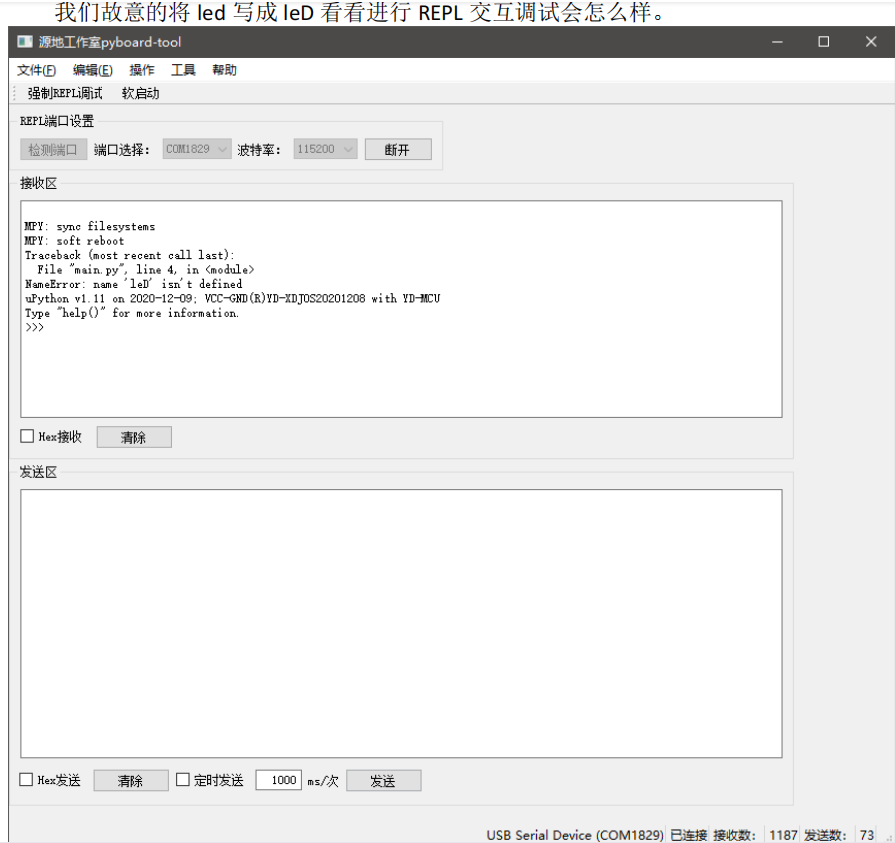Click the 发送 send button
The width and height of the screenshot is (895, 843).
coord(384,781)
